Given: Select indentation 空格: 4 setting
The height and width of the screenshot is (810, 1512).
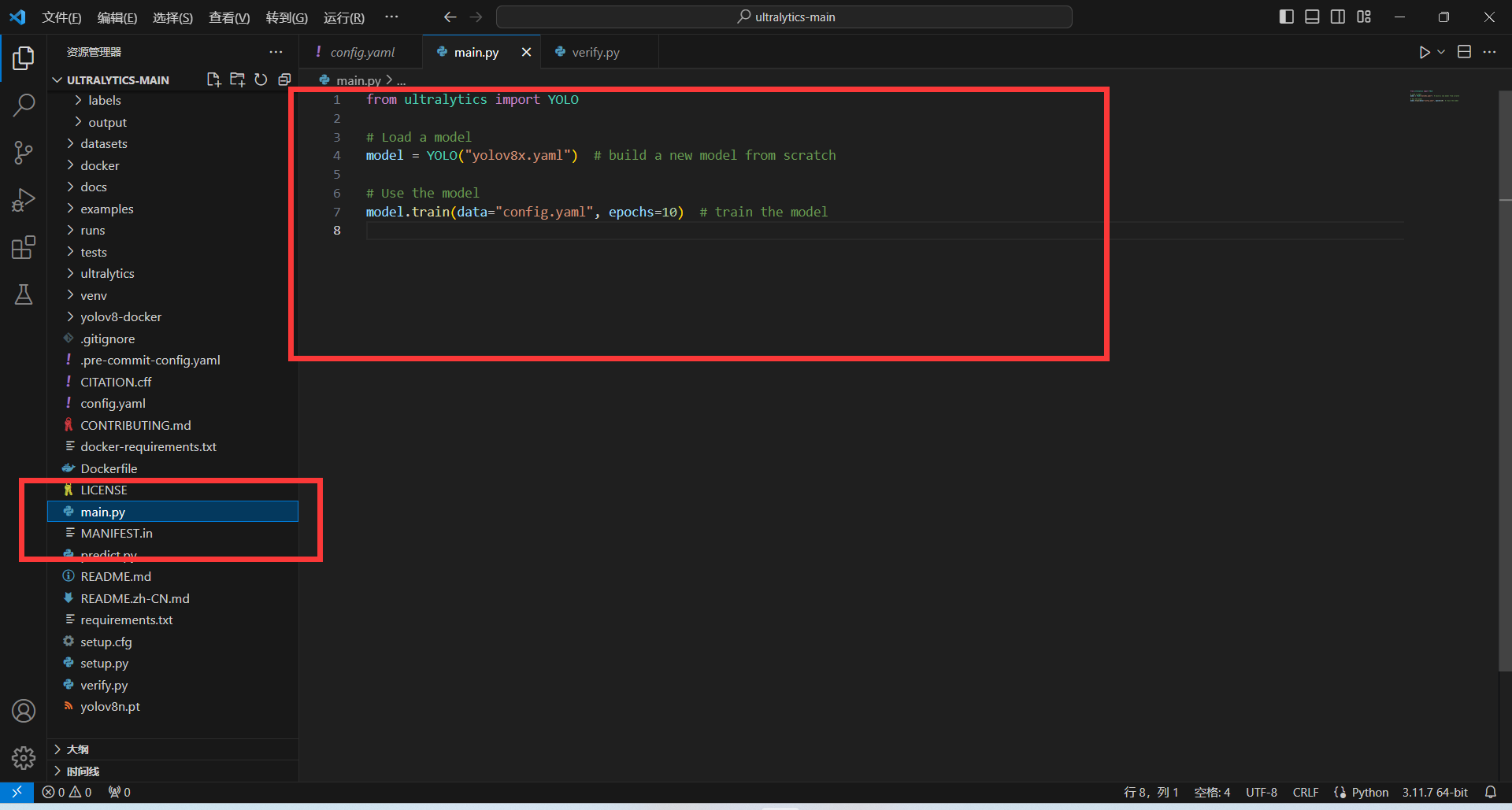Looking at the screenshot, I should [1212, 792].
